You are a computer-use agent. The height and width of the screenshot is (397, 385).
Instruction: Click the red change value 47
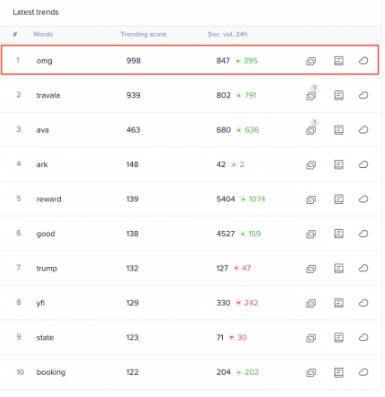[246, 268]
